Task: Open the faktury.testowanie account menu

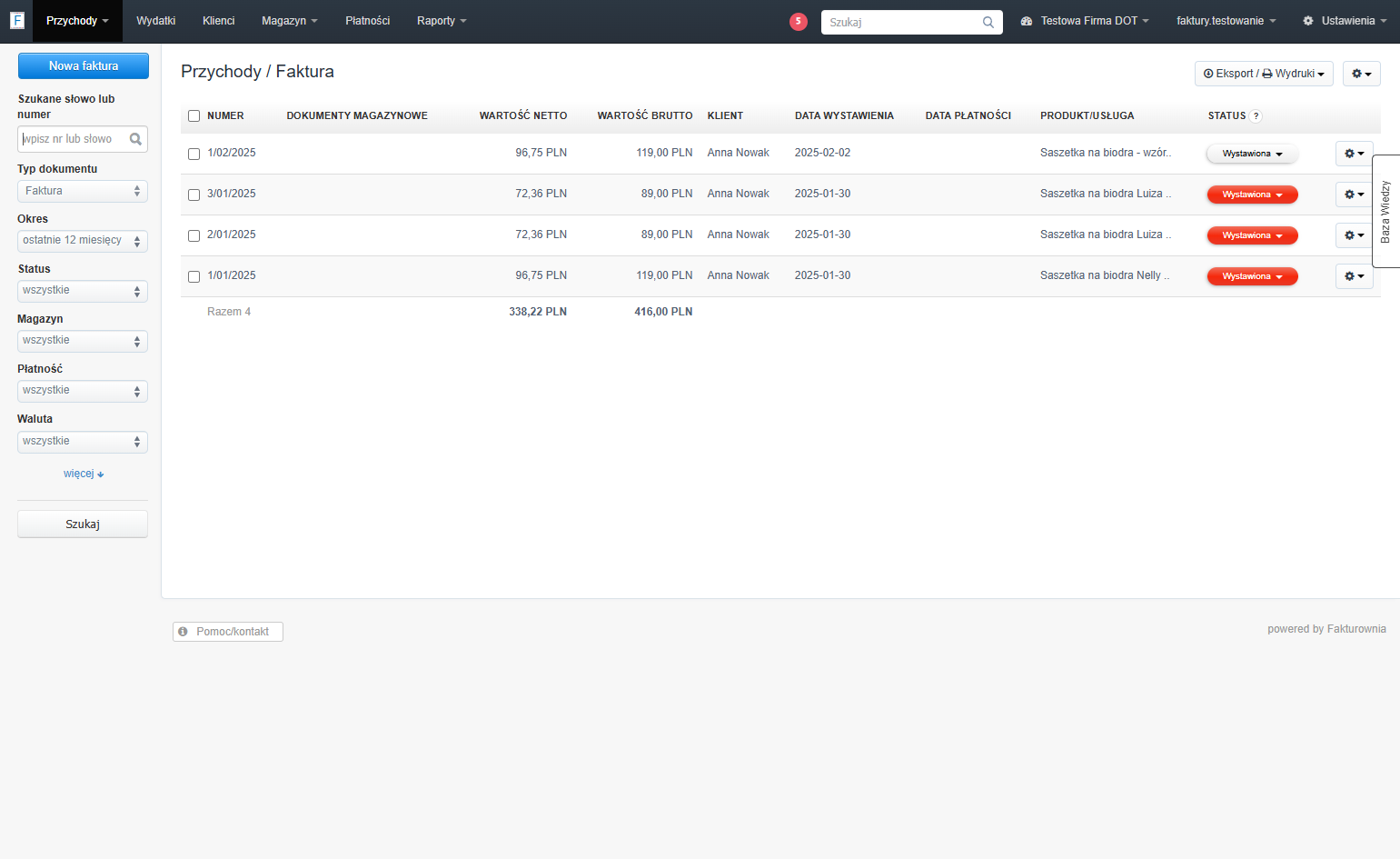Action: [1226, 21]
